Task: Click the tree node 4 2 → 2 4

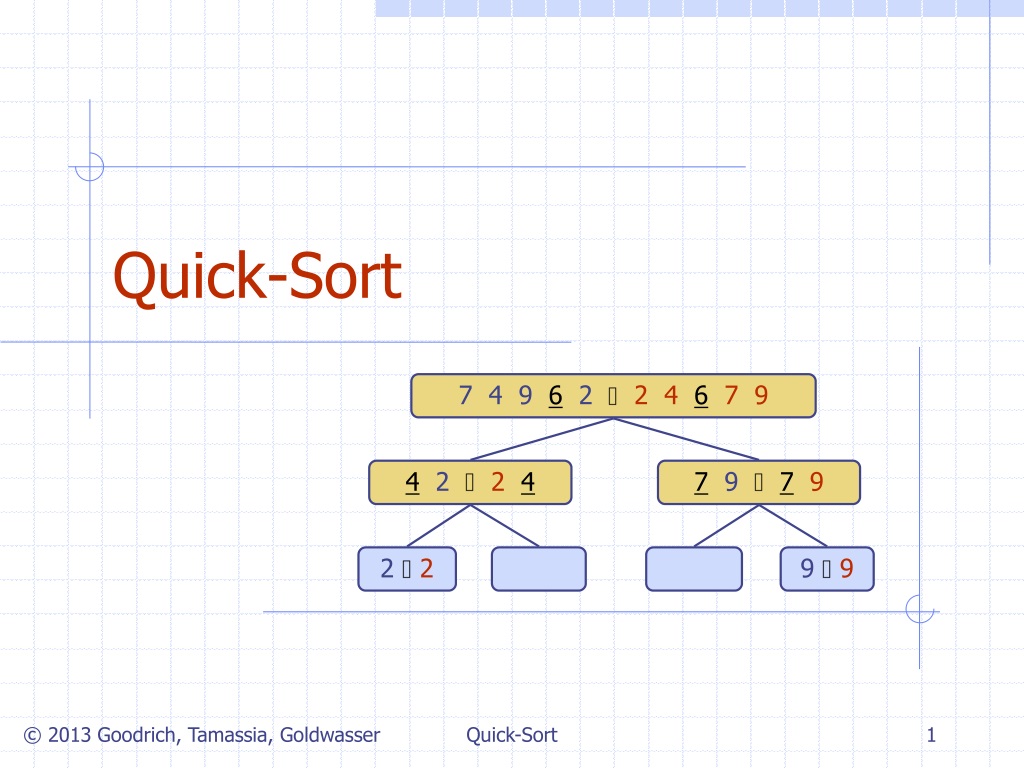Action: [470, 482]
